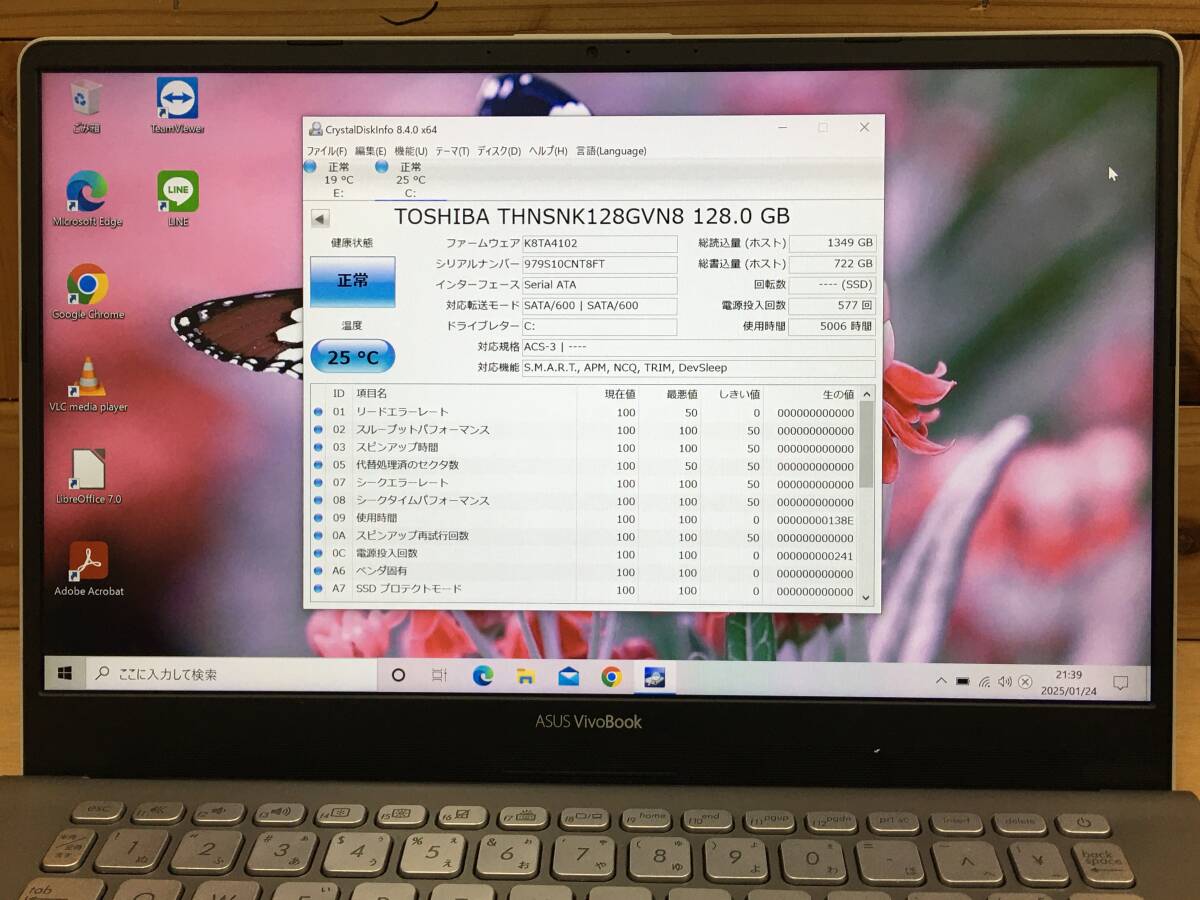
Task: Launch Google Chrome from the desktop
Action: pyautogui.click(x=88, y=292)
